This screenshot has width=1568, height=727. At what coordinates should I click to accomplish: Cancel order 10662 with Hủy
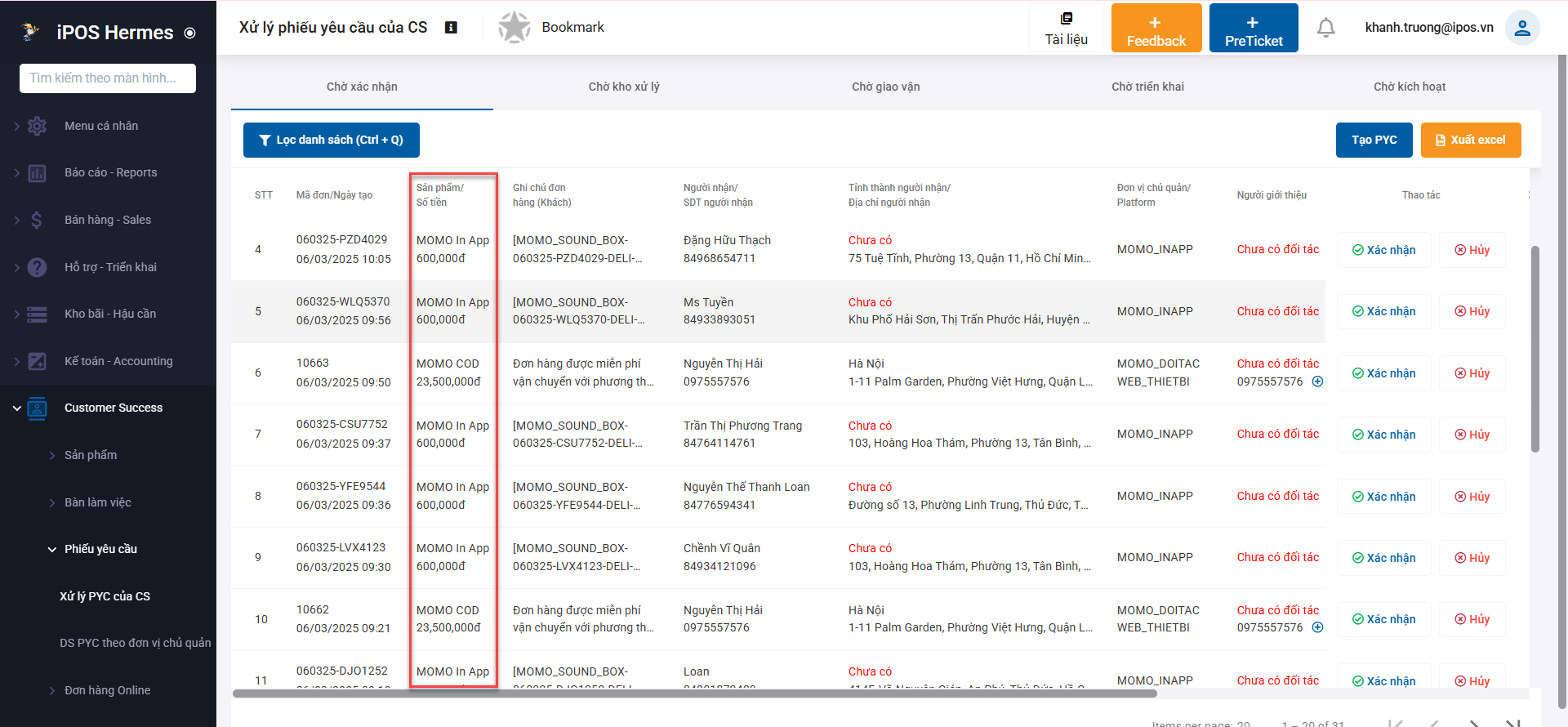coord(1472,619)
